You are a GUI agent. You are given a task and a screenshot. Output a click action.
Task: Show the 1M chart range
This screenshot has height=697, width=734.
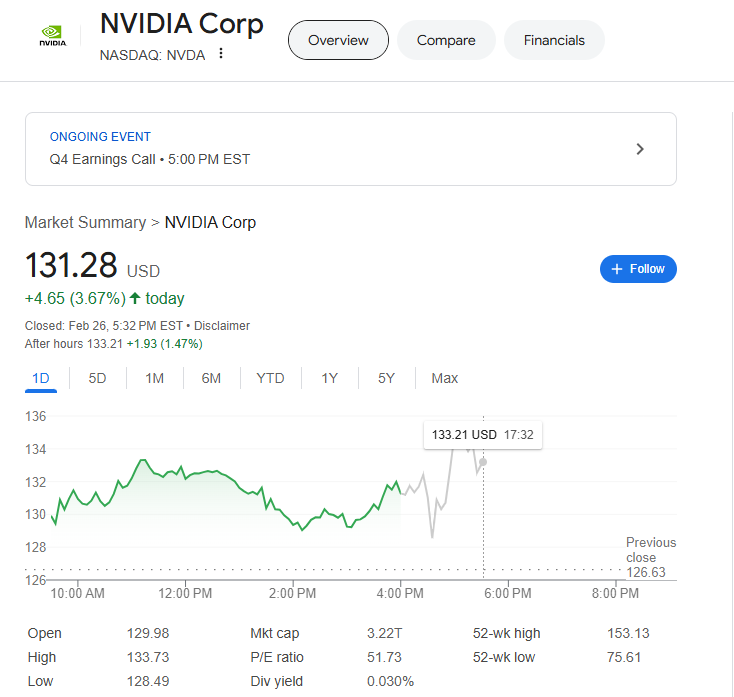pos(154,378)
